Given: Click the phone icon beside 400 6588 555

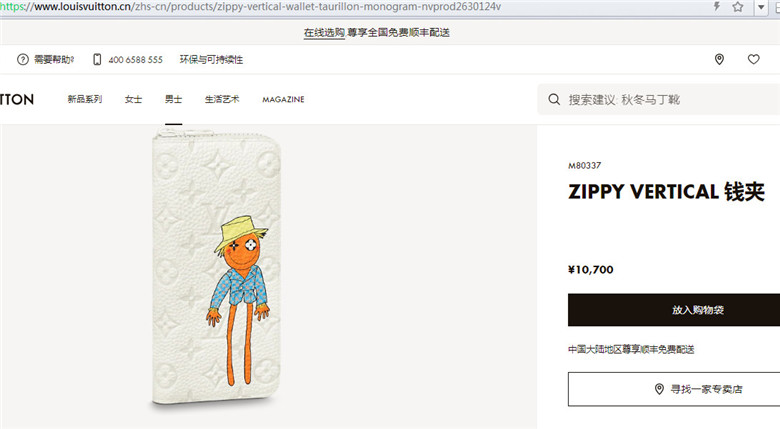Looking at the screenshot, I should [x=97, y=60].
